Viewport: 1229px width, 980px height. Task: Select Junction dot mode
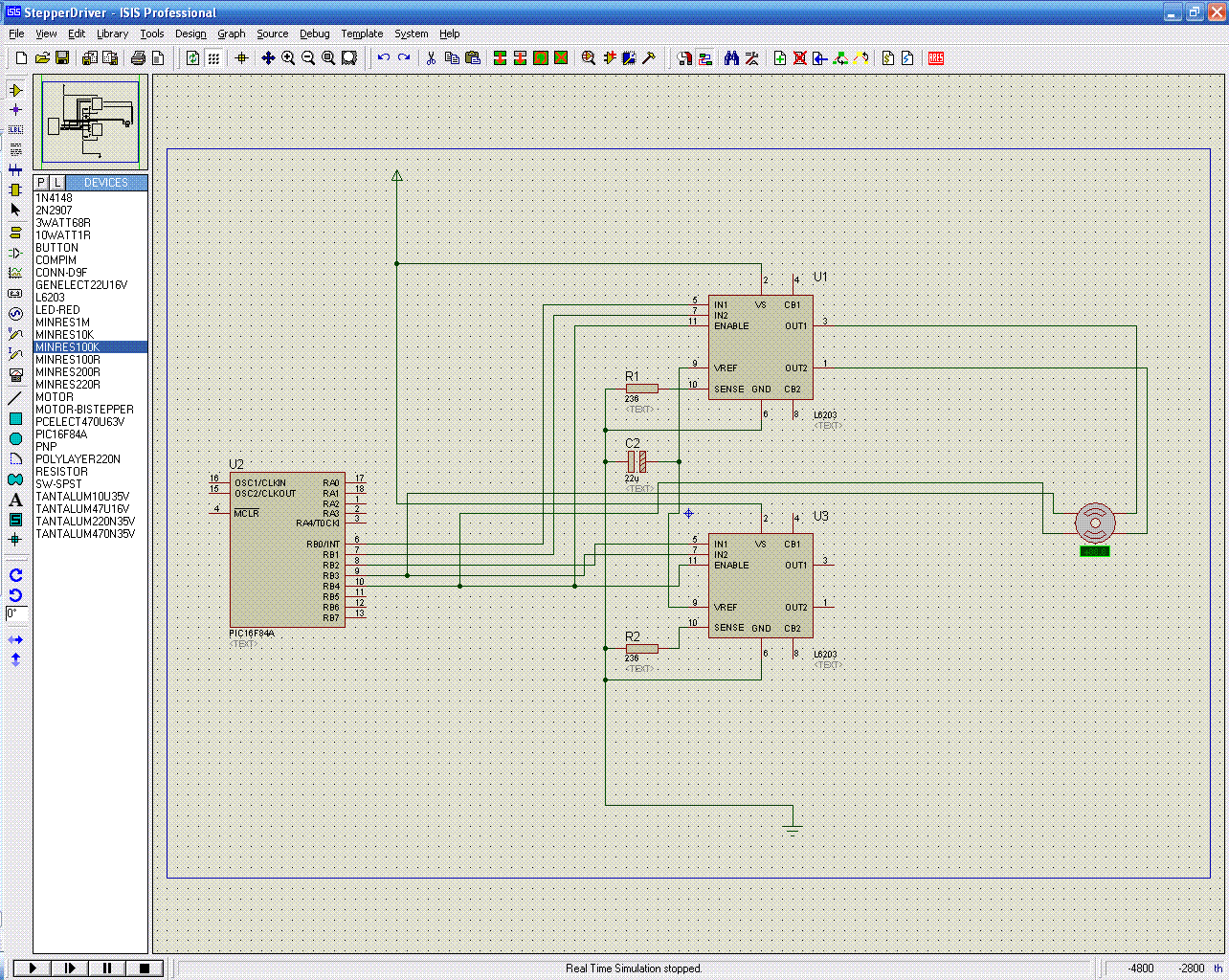tap(15, 110)
